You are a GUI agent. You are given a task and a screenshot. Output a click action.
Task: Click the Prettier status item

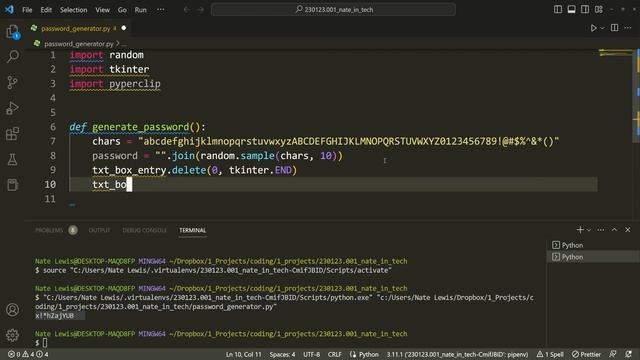click(586, 354)
